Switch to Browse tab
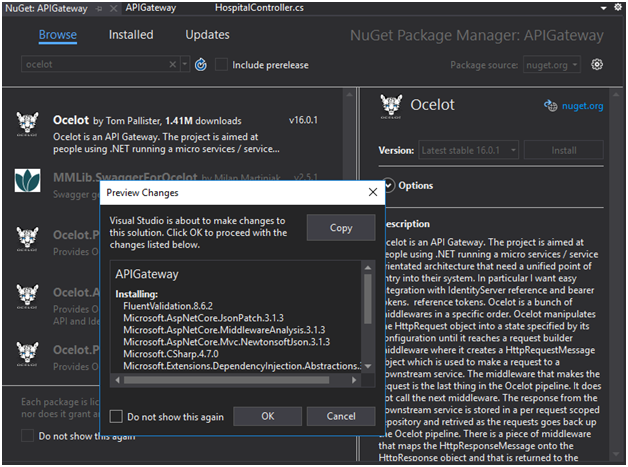The image size is (628, 467). tap(58, 35)
